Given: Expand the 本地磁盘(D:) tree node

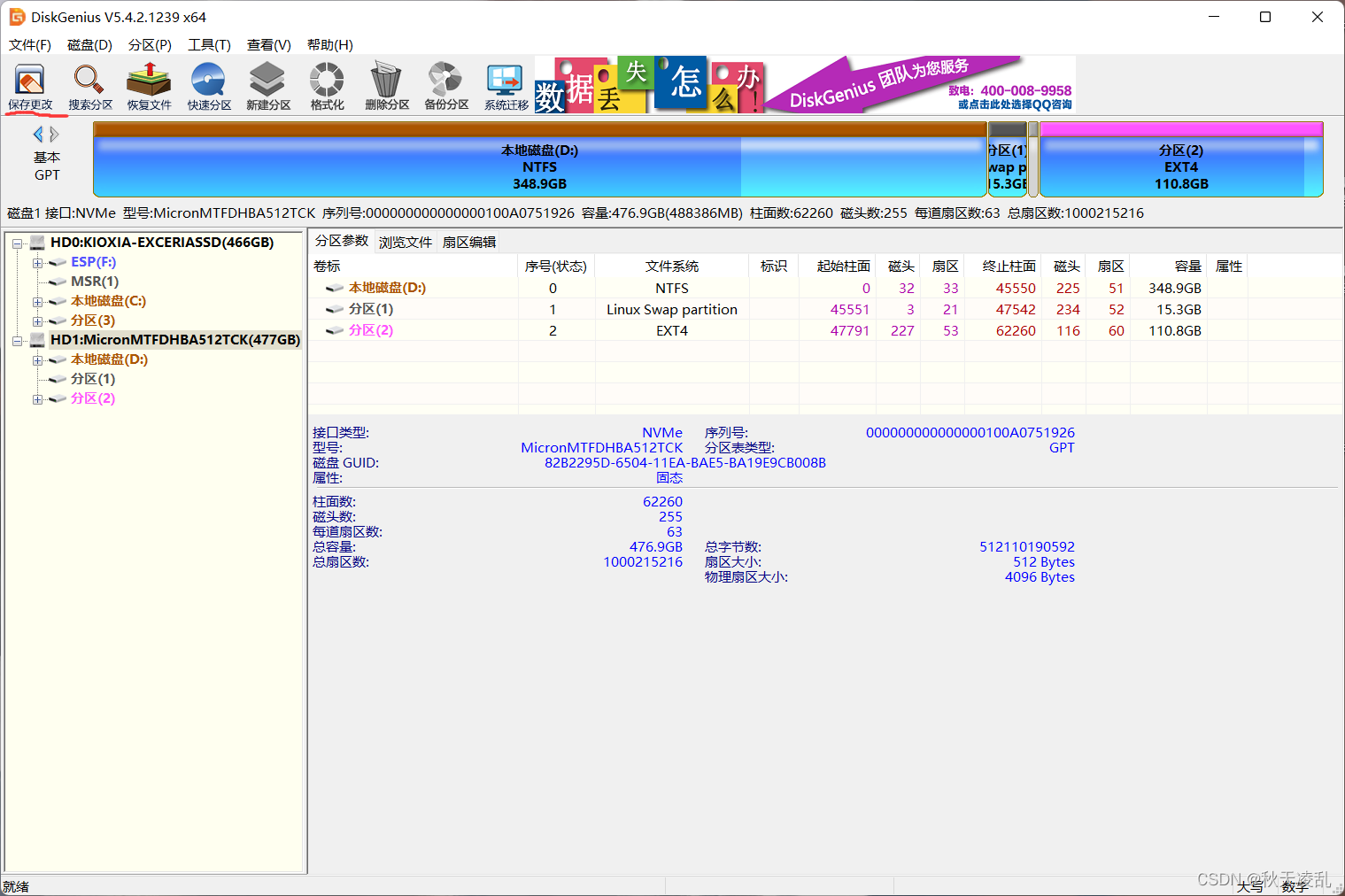Looking at the screenshot, I should click(37, 360).
